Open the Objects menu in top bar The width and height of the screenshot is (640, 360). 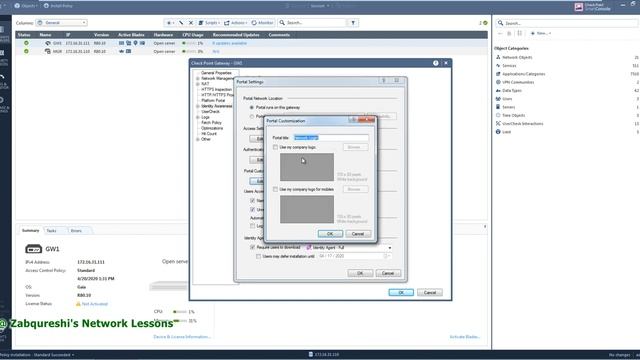[x=26, y=6]
